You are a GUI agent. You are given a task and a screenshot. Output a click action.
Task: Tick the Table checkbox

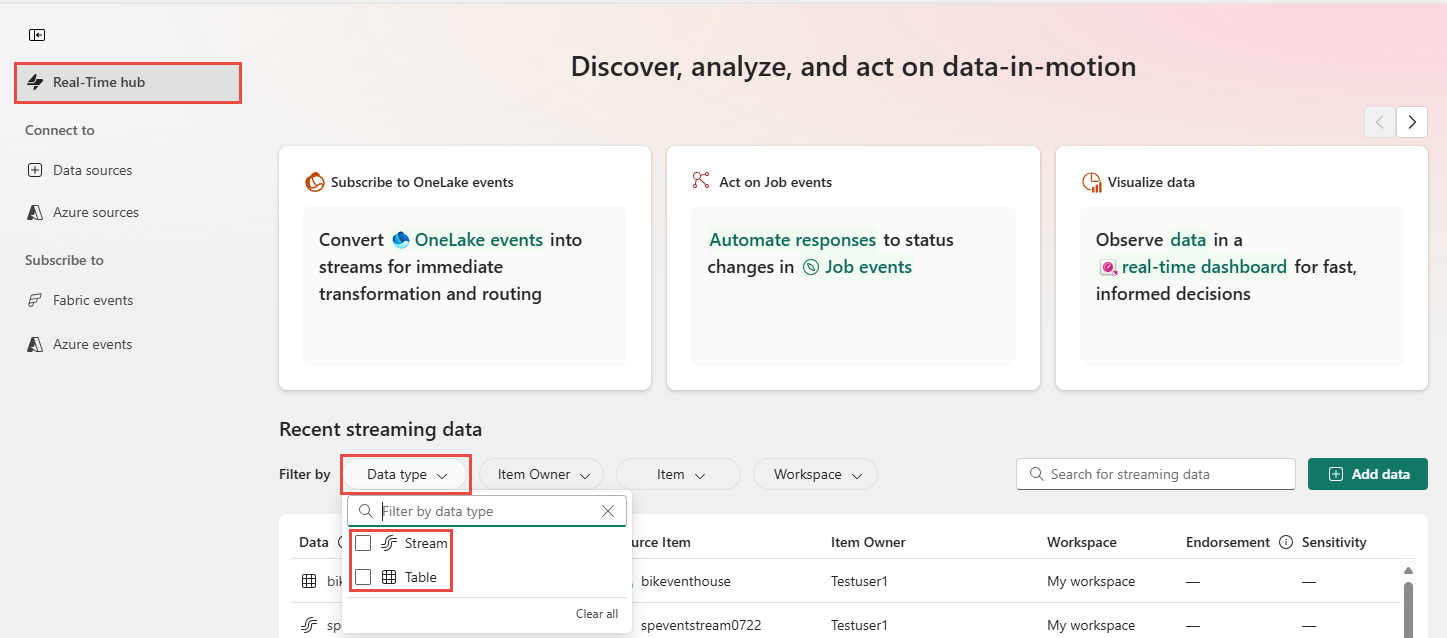point(363,577)
